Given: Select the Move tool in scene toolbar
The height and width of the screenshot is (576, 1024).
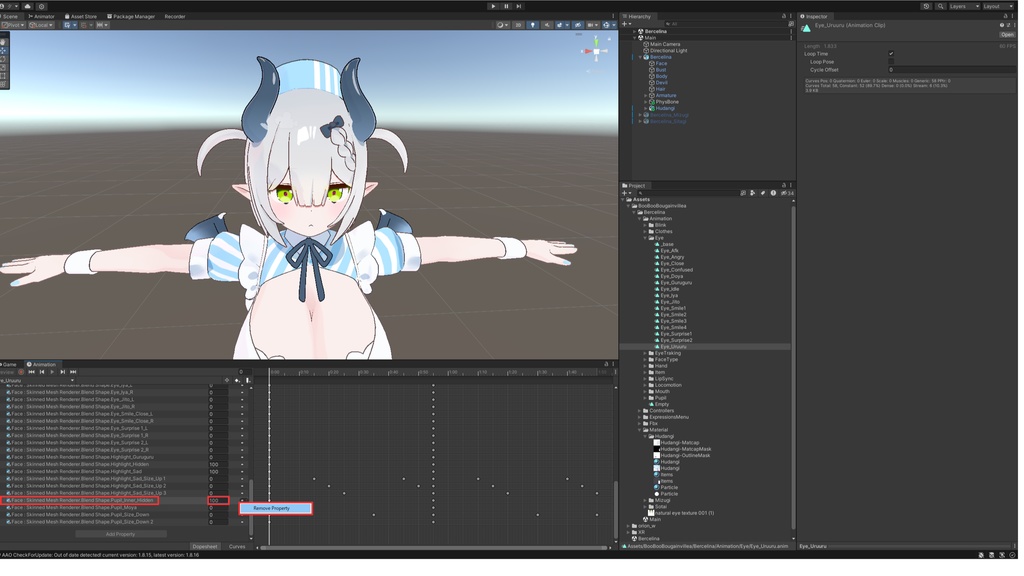Looking at the screenshot, I should (x=3, y=50).
